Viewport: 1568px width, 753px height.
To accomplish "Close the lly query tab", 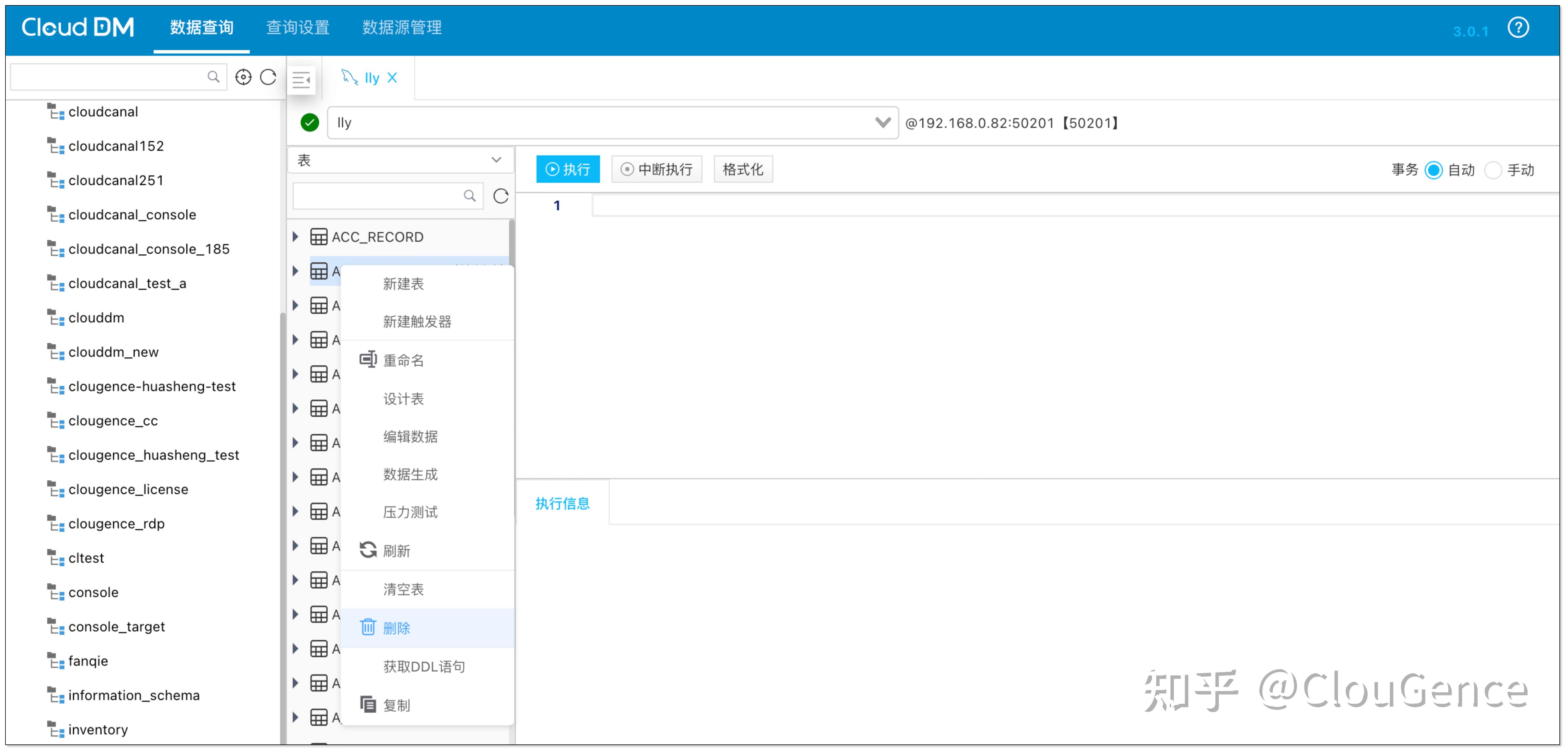I will click(x=393, y=78).
